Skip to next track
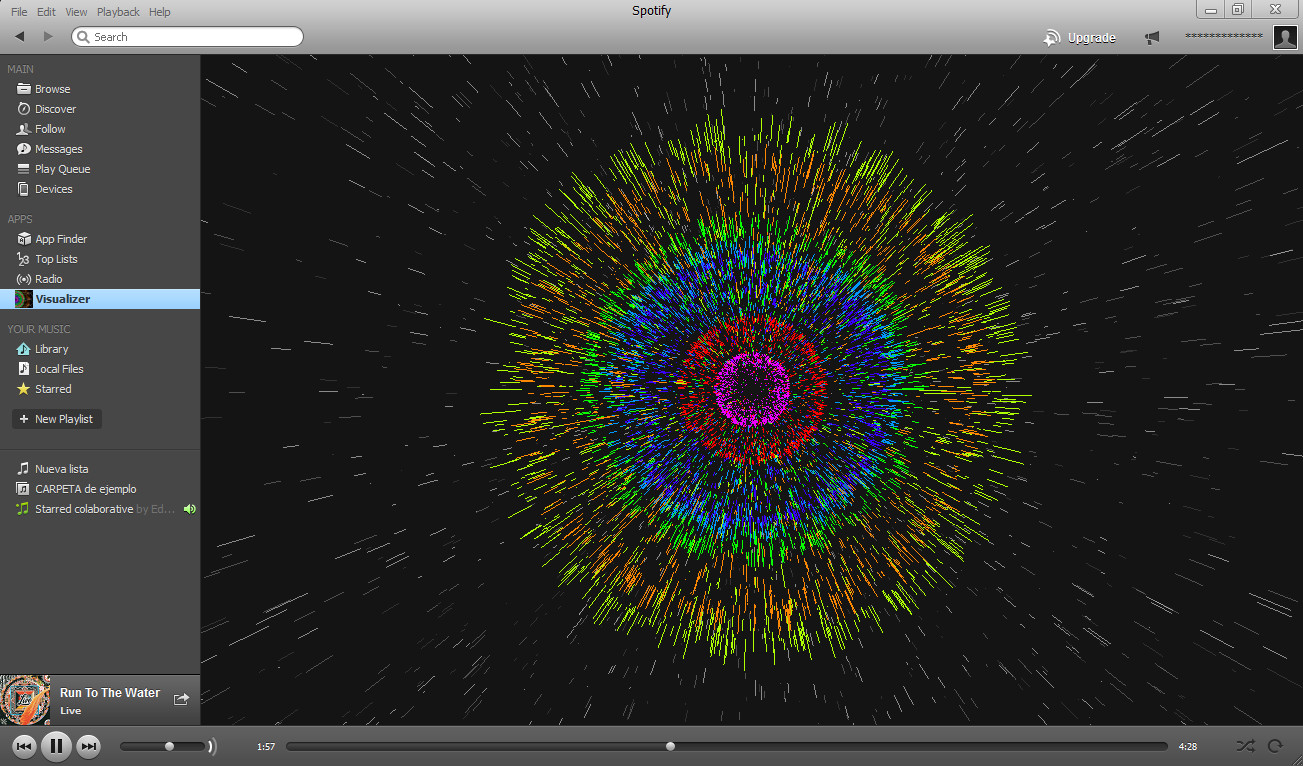This screenshot has height=766, width=1303. coord(88,746)
